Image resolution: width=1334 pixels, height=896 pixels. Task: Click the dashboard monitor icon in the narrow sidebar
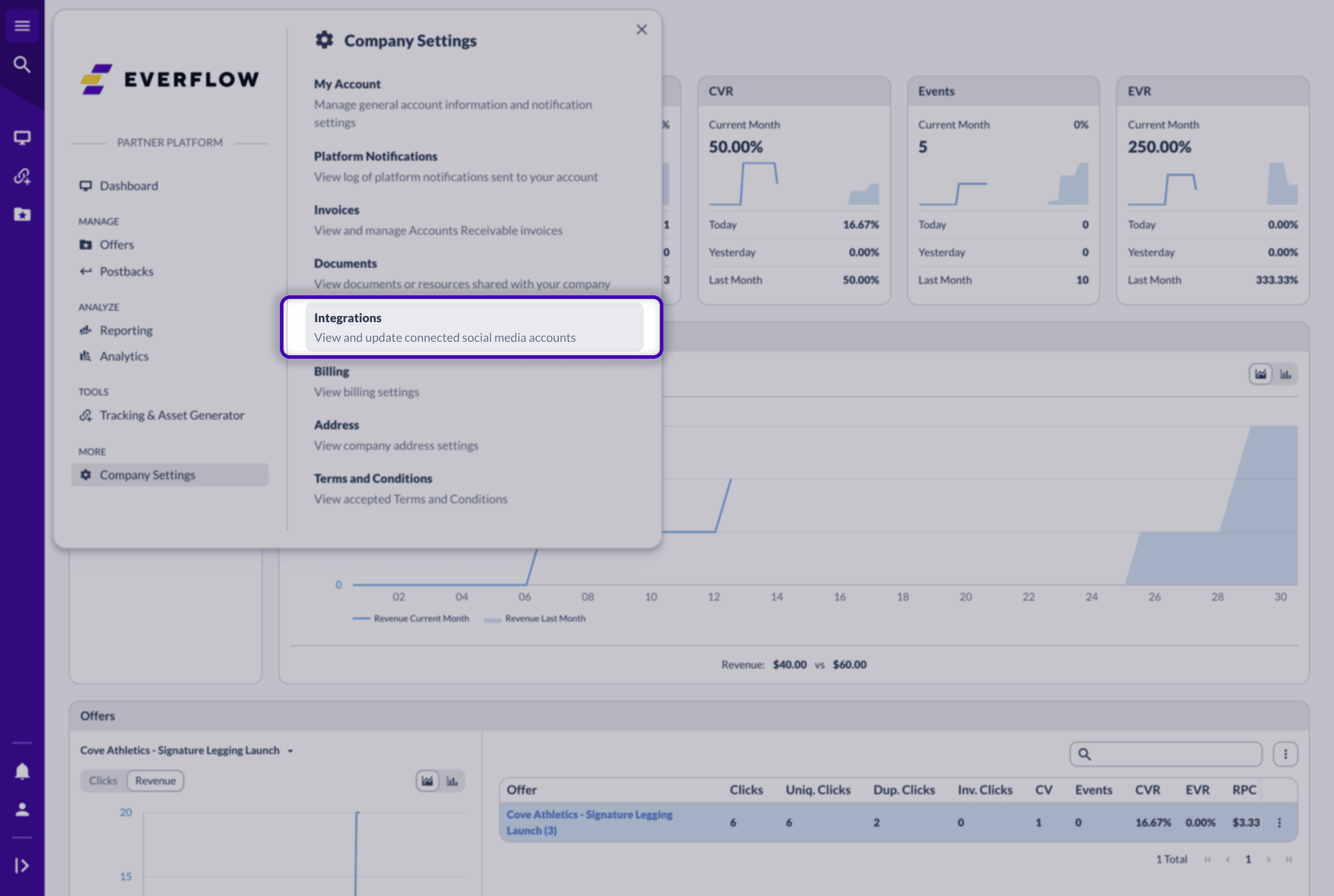[22, 138]
